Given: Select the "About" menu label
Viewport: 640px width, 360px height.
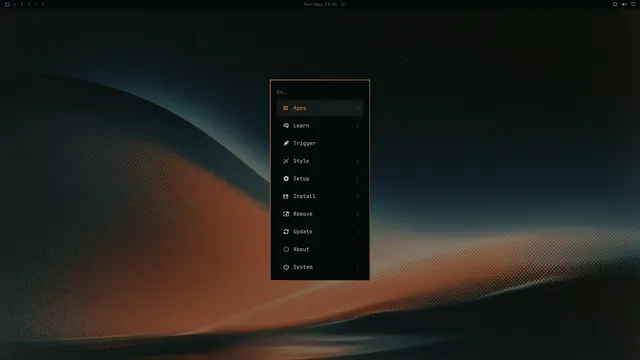Looking at the screenshot, I should point(301,249).
